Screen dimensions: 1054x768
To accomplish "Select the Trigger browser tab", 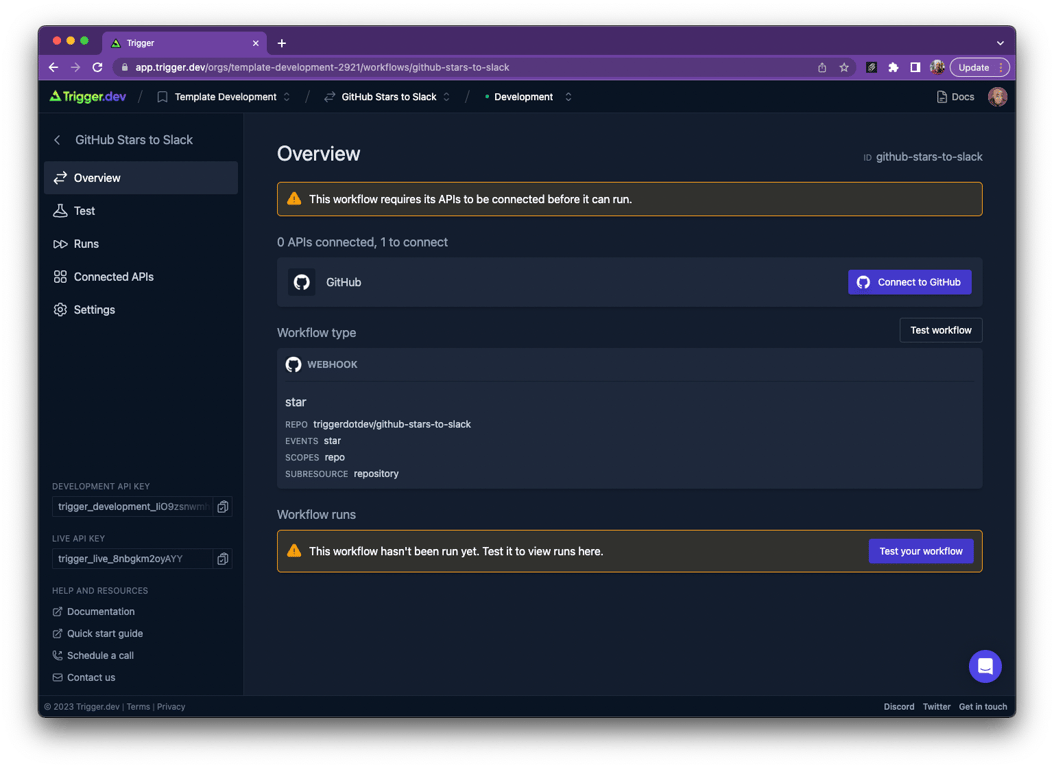I will click(184, 43).
